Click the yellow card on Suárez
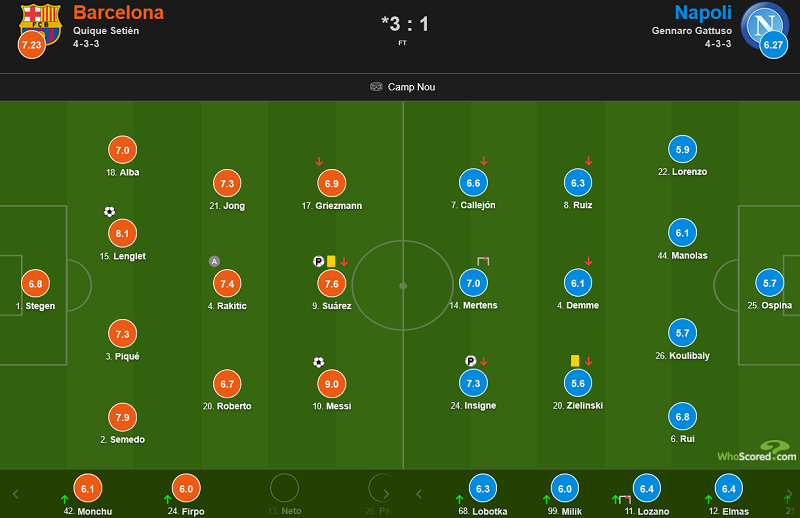The image size is (800, 518). pyautogui.click(x=331, y=261)
